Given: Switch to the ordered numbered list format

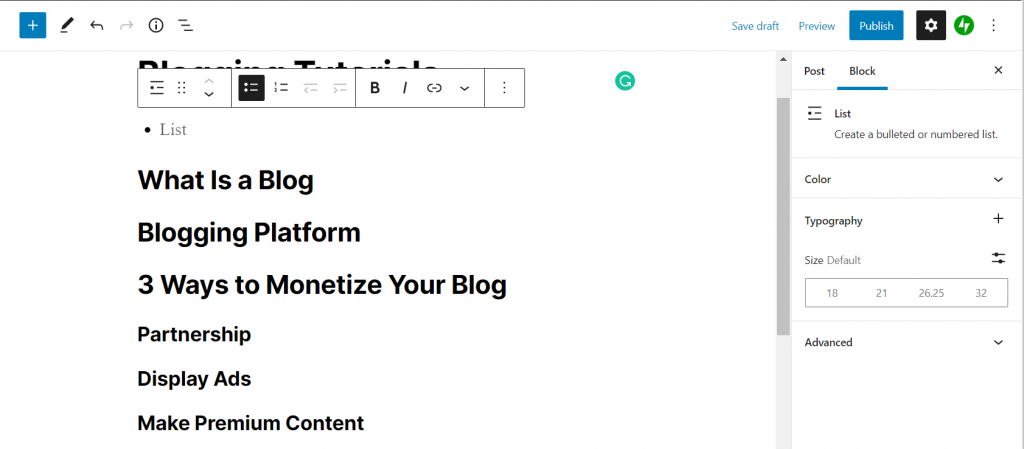Looking at the screenshot, I should [x=281, y=88].
